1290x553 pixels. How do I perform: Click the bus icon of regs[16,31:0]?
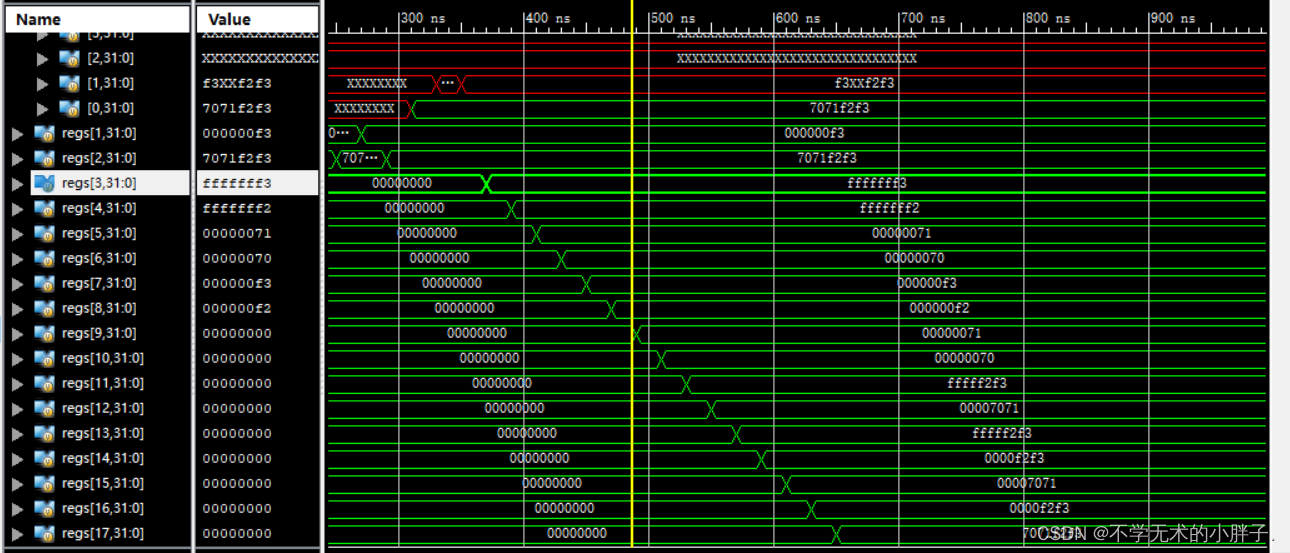click(x=44, y=508)
